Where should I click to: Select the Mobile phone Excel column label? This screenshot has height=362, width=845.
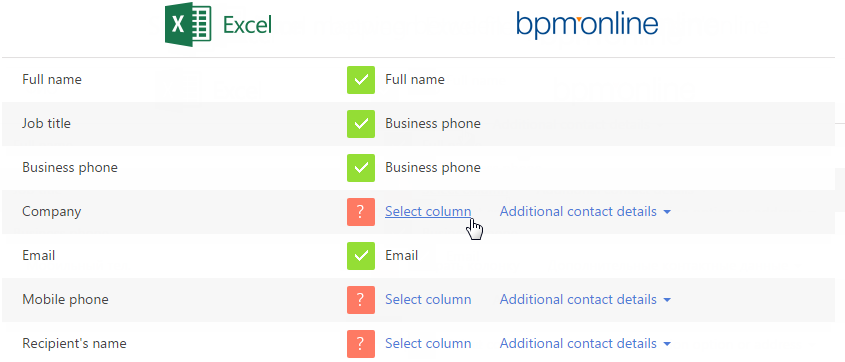point(65,300)
